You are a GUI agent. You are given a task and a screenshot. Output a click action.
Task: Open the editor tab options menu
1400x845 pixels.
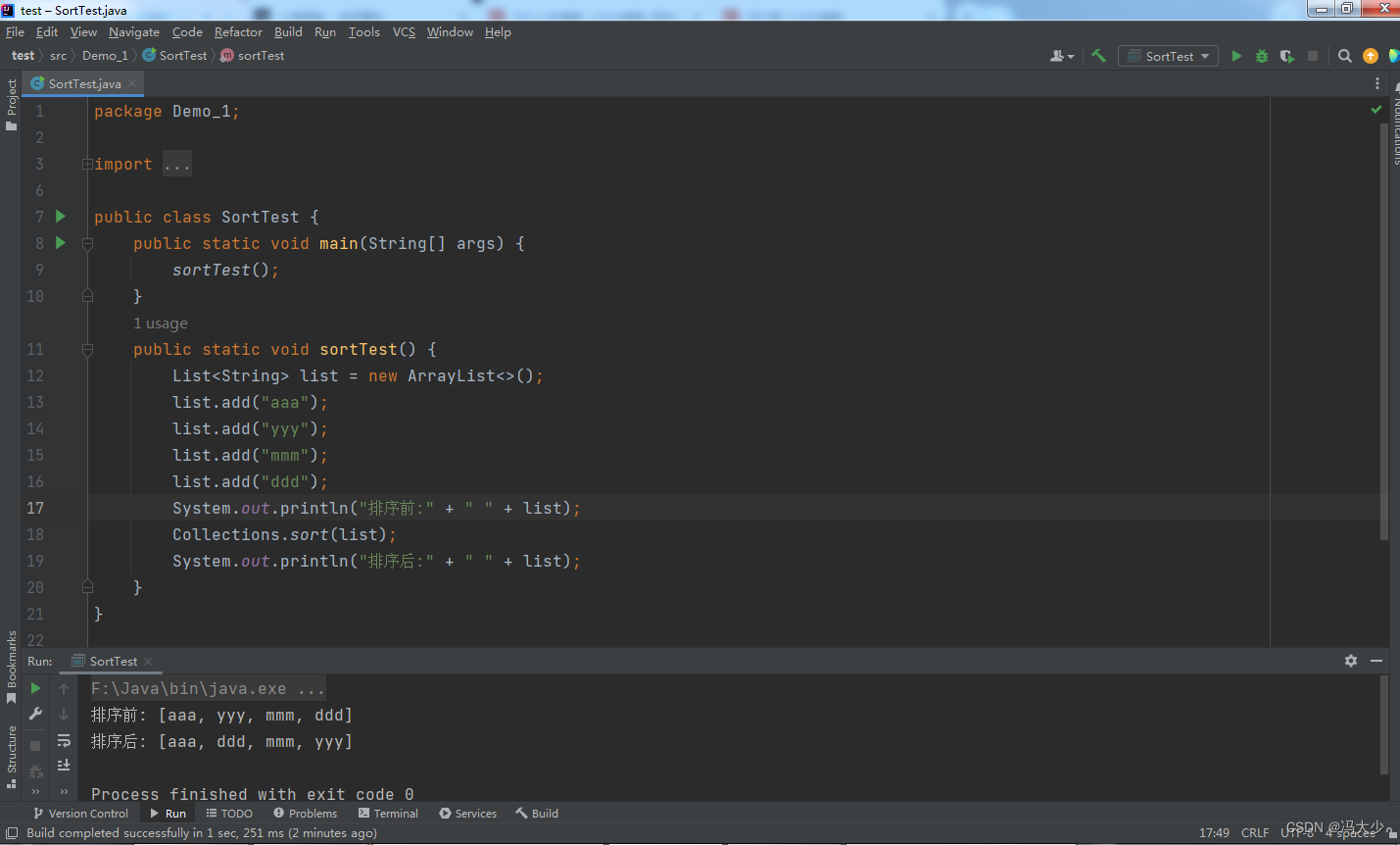tap(1377, 83)
